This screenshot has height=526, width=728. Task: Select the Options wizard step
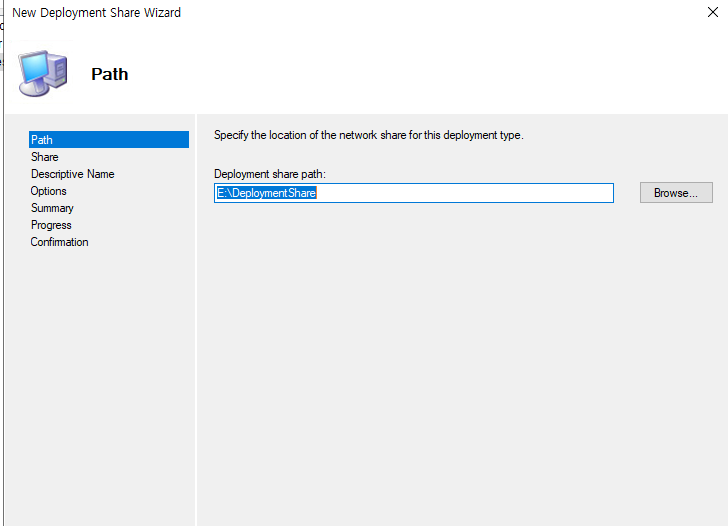48,191
